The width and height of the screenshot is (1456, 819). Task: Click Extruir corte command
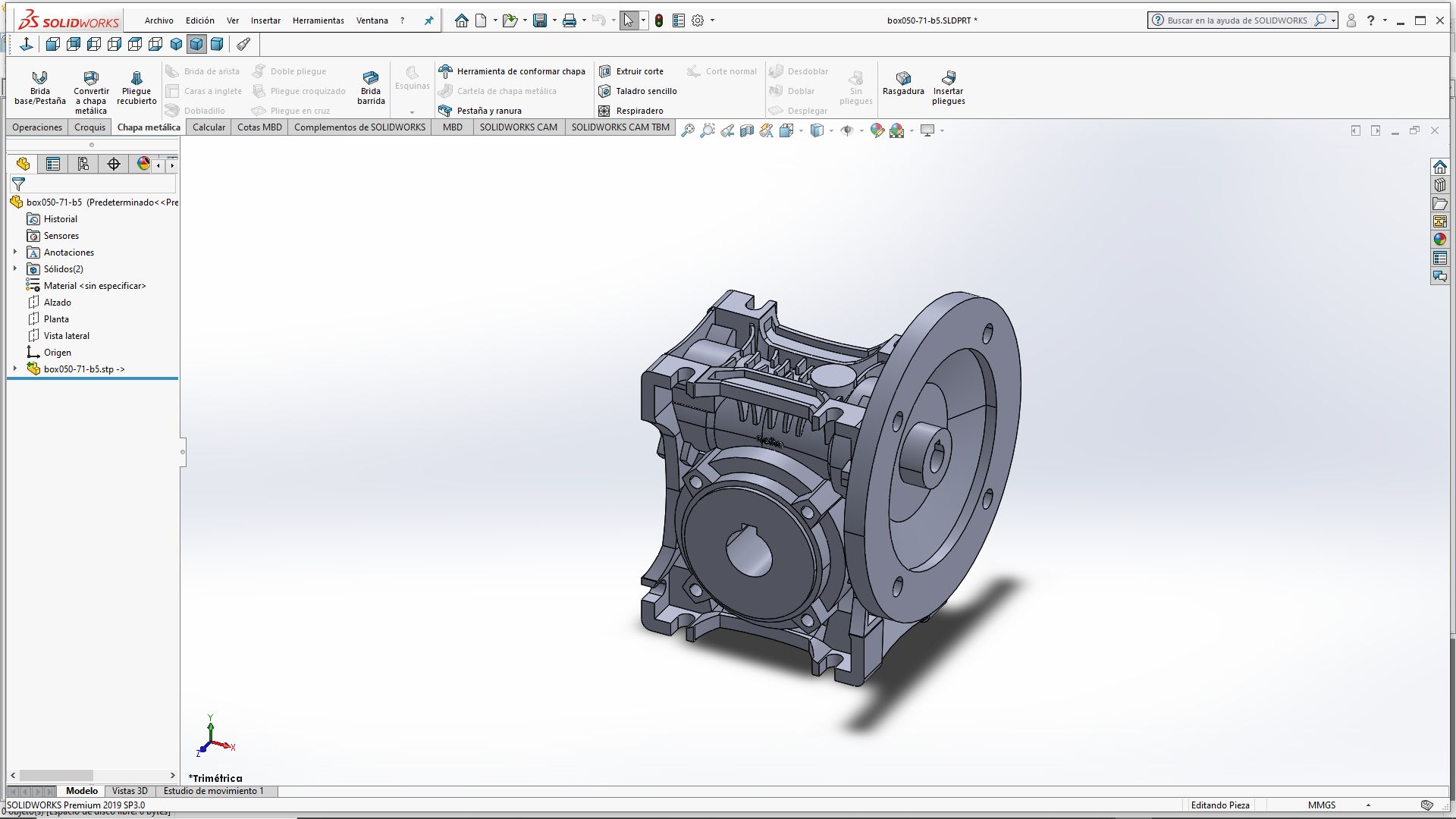coord(639,71)
